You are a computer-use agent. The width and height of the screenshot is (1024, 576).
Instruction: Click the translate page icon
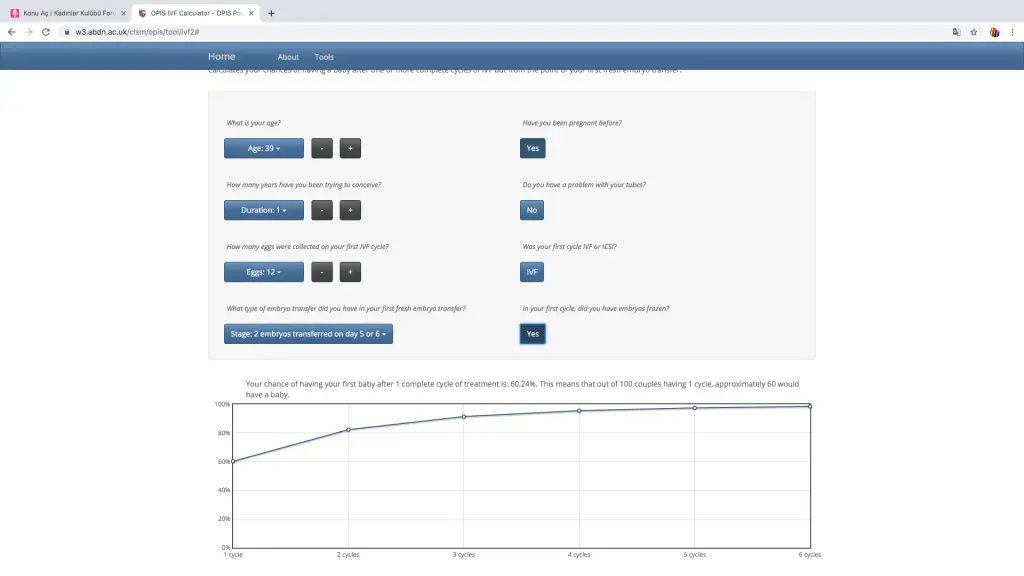coord(956,32)
